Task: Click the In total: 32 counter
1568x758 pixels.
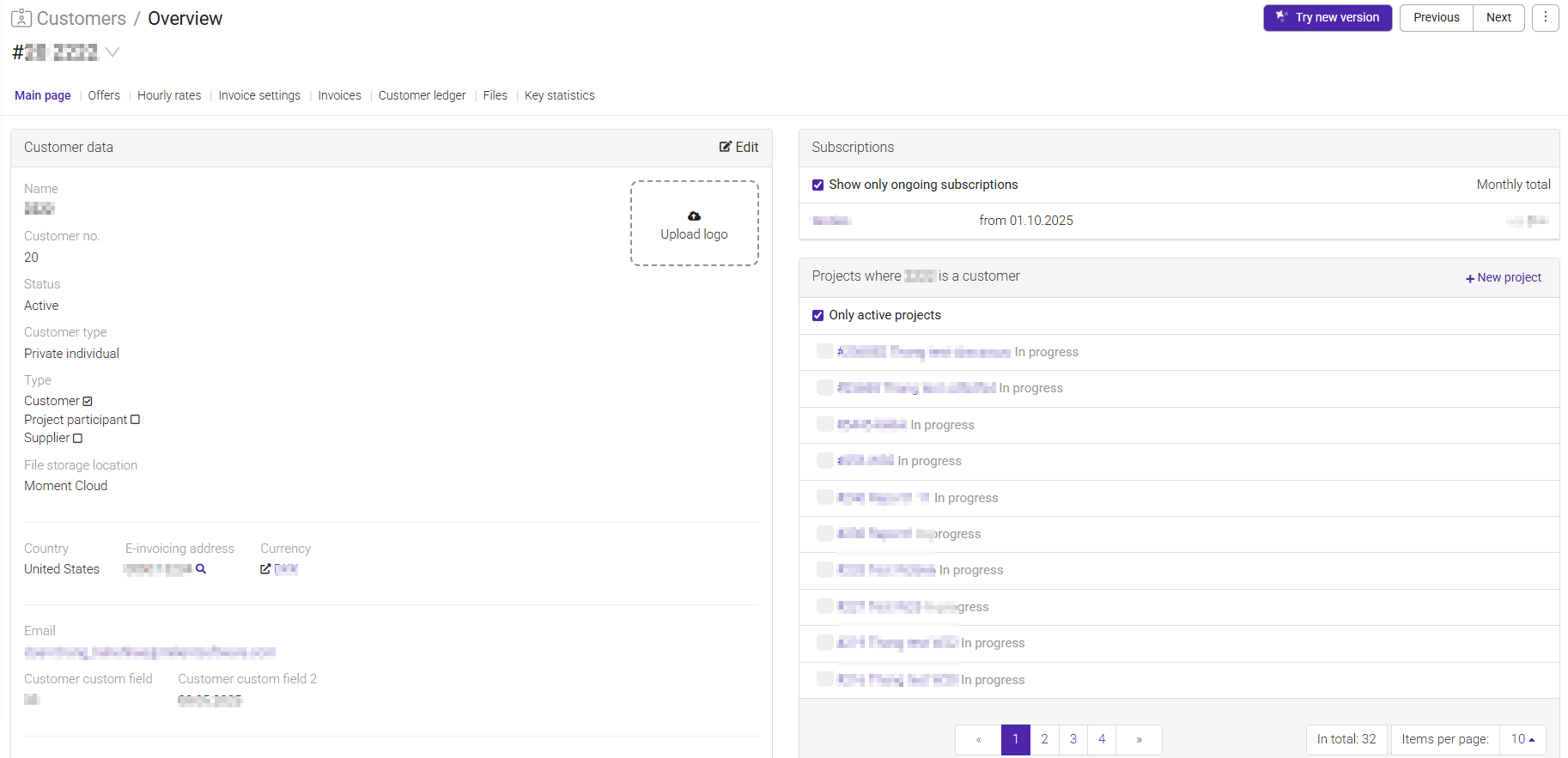Action: pos(1346,739)
